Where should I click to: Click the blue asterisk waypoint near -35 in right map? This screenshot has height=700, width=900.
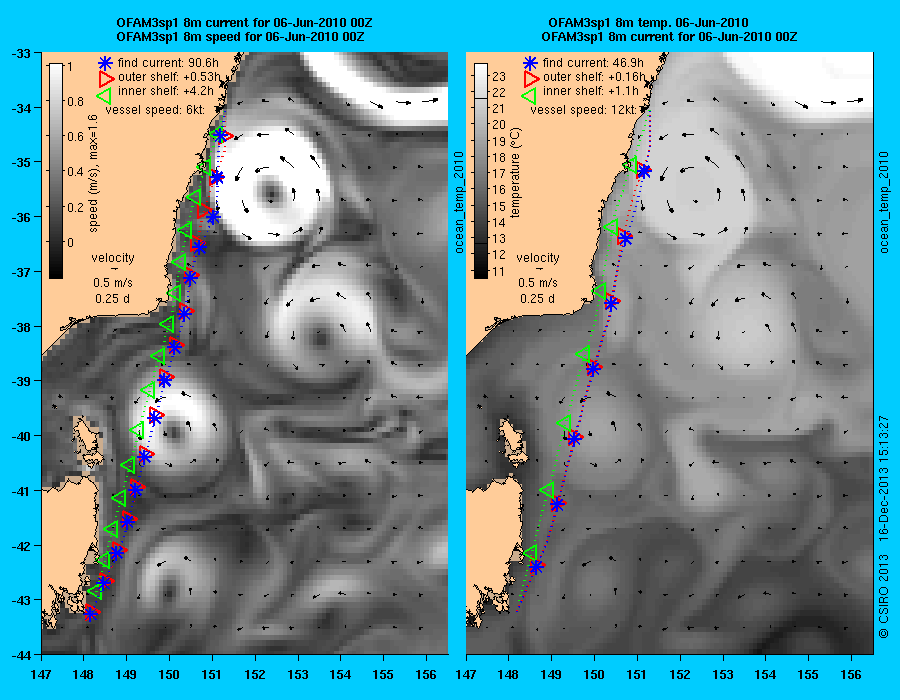pyautogui.click(x=644, y=171)
